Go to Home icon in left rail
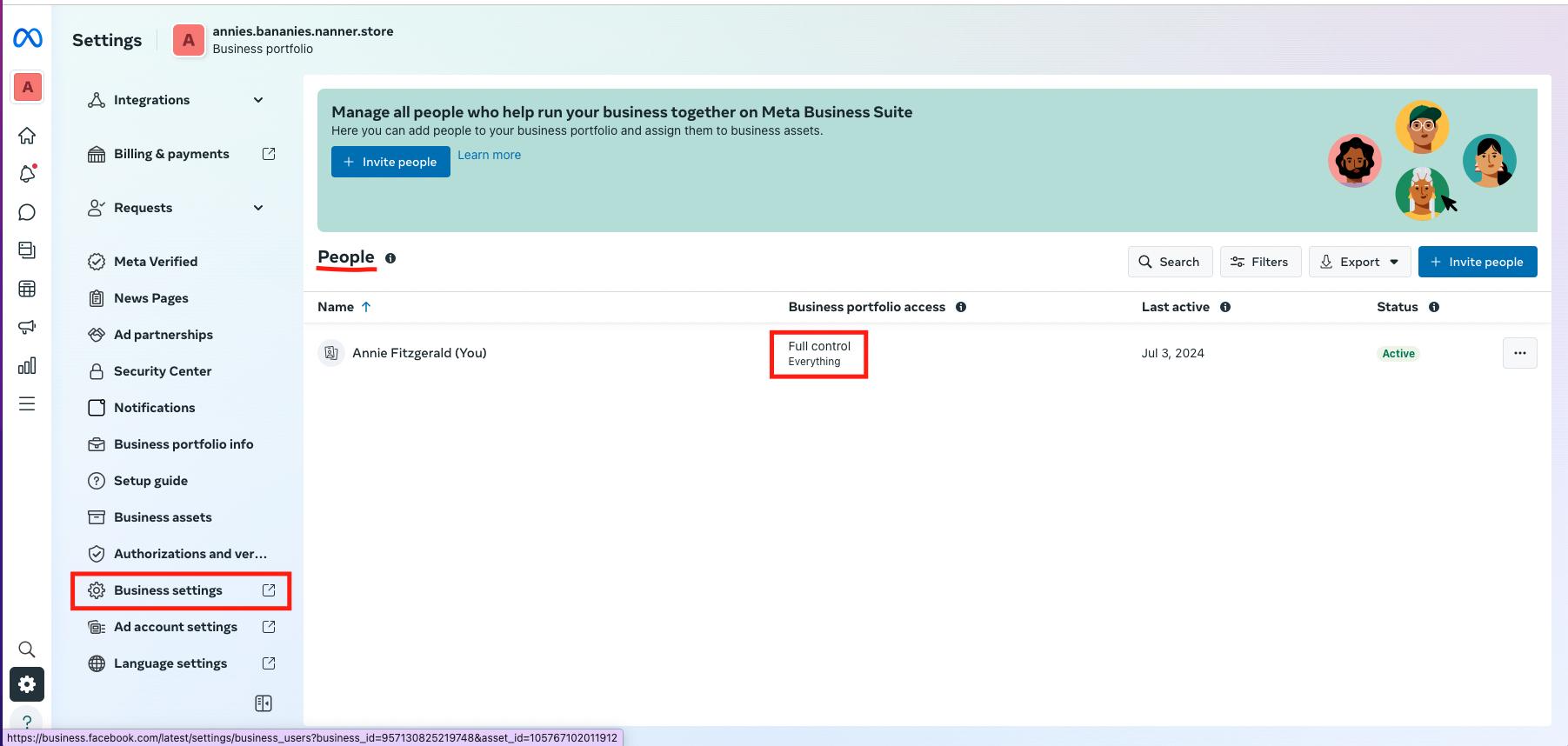 click(27, 136)
